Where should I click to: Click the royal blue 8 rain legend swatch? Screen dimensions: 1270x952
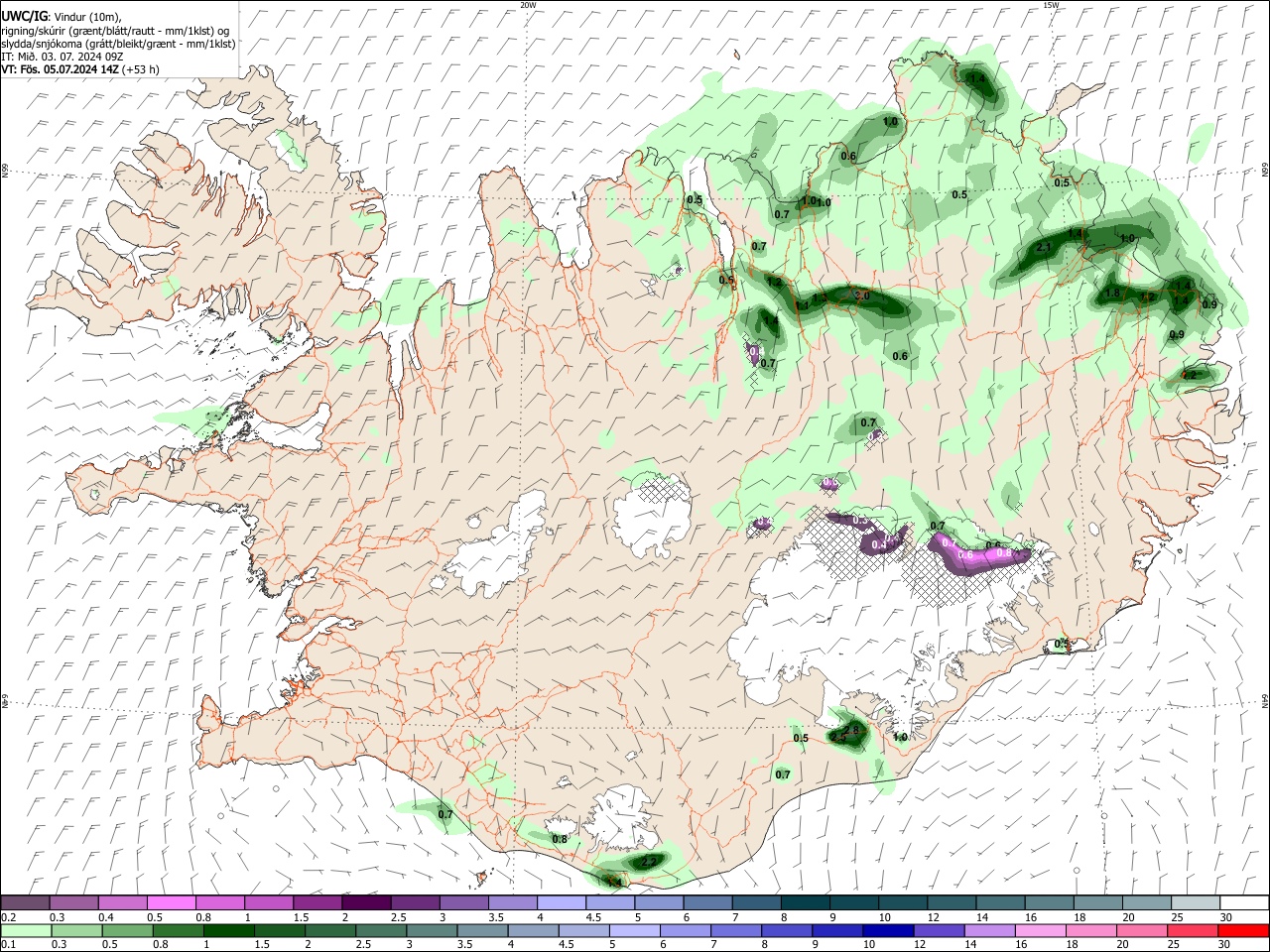(786, 930)
